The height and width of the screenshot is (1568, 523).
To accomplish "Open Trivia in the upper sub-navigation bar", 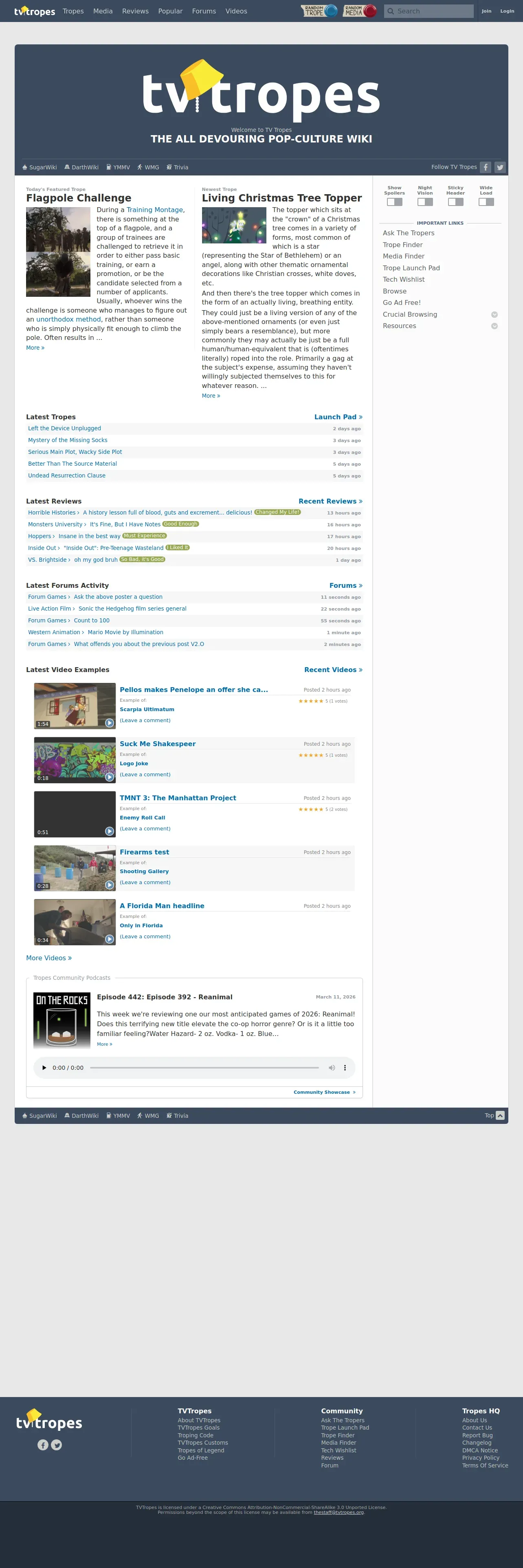I will pos(177,167).
